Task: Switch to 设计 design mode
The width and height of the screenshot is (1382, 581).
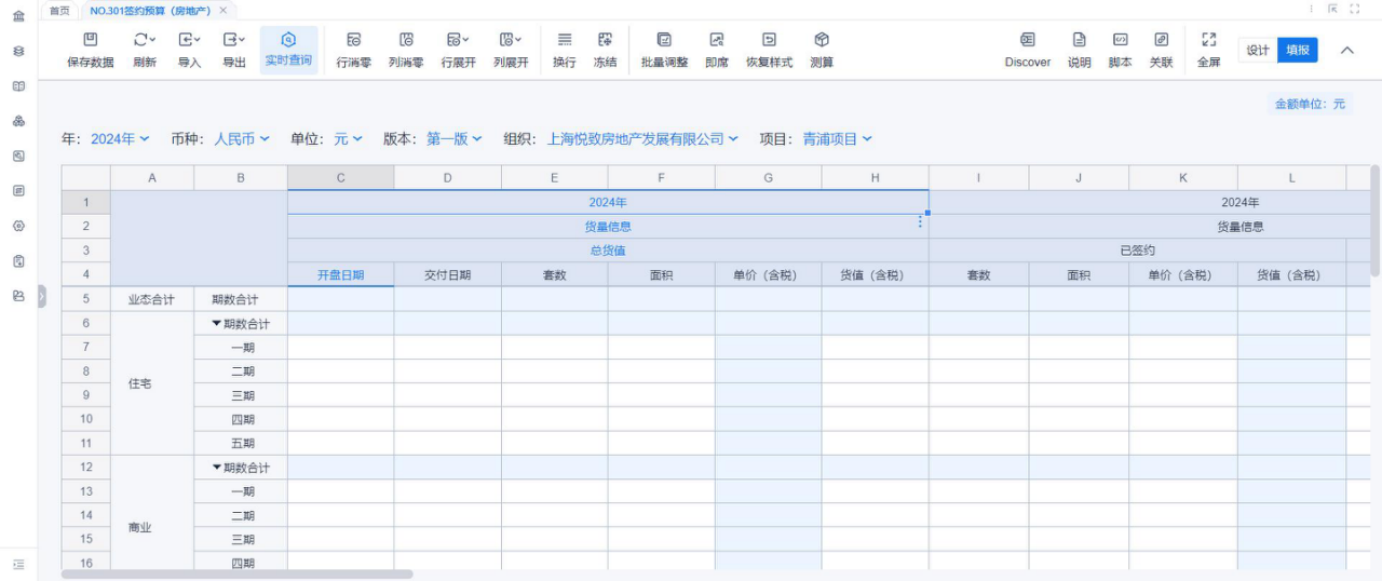Action: 1257,51
